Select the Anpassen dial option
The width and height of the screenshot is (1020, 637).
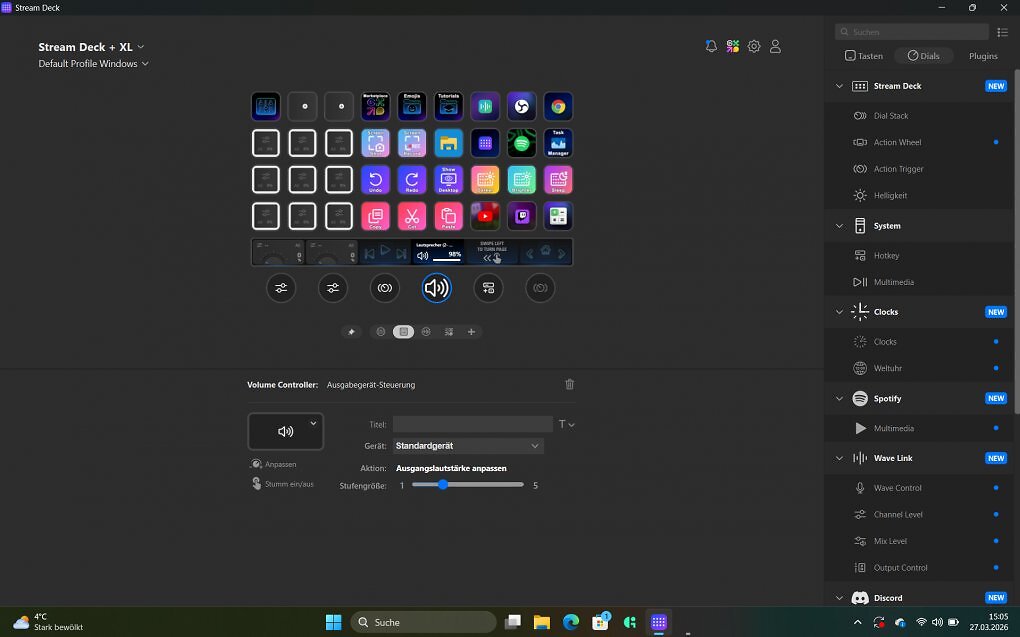[x=274, y=464]
